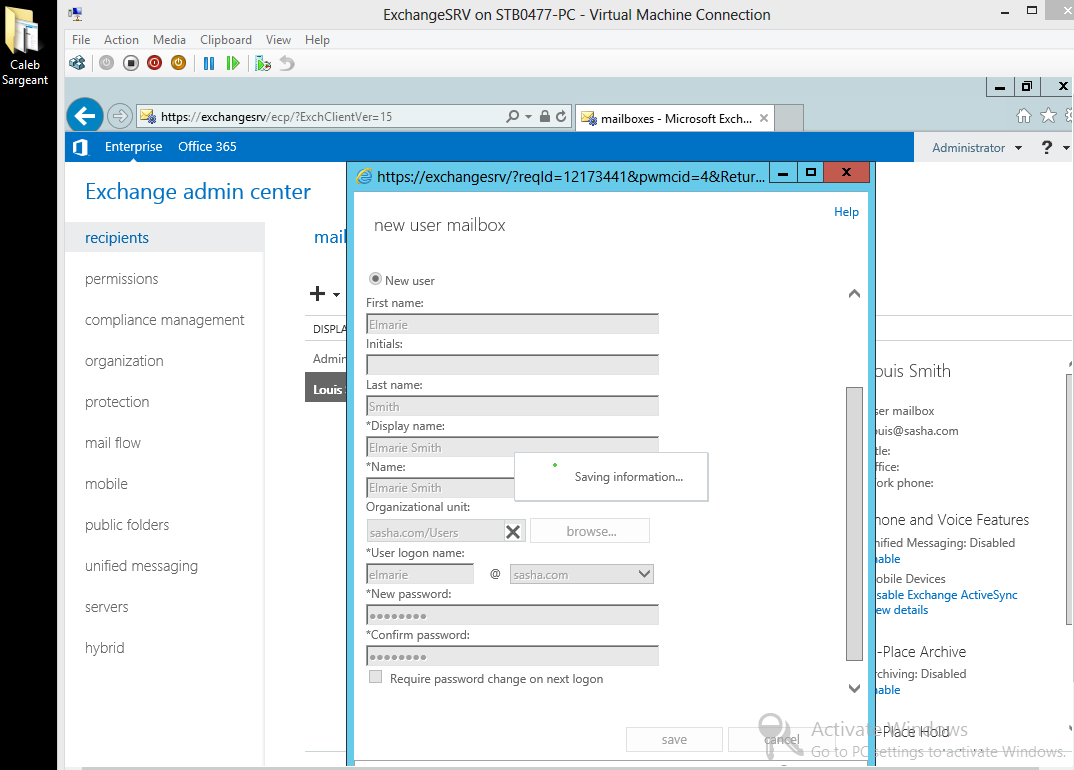Click the red Shut Down toolbar icon
This screenshot has width=1074, height=770.
pos(155,63)
